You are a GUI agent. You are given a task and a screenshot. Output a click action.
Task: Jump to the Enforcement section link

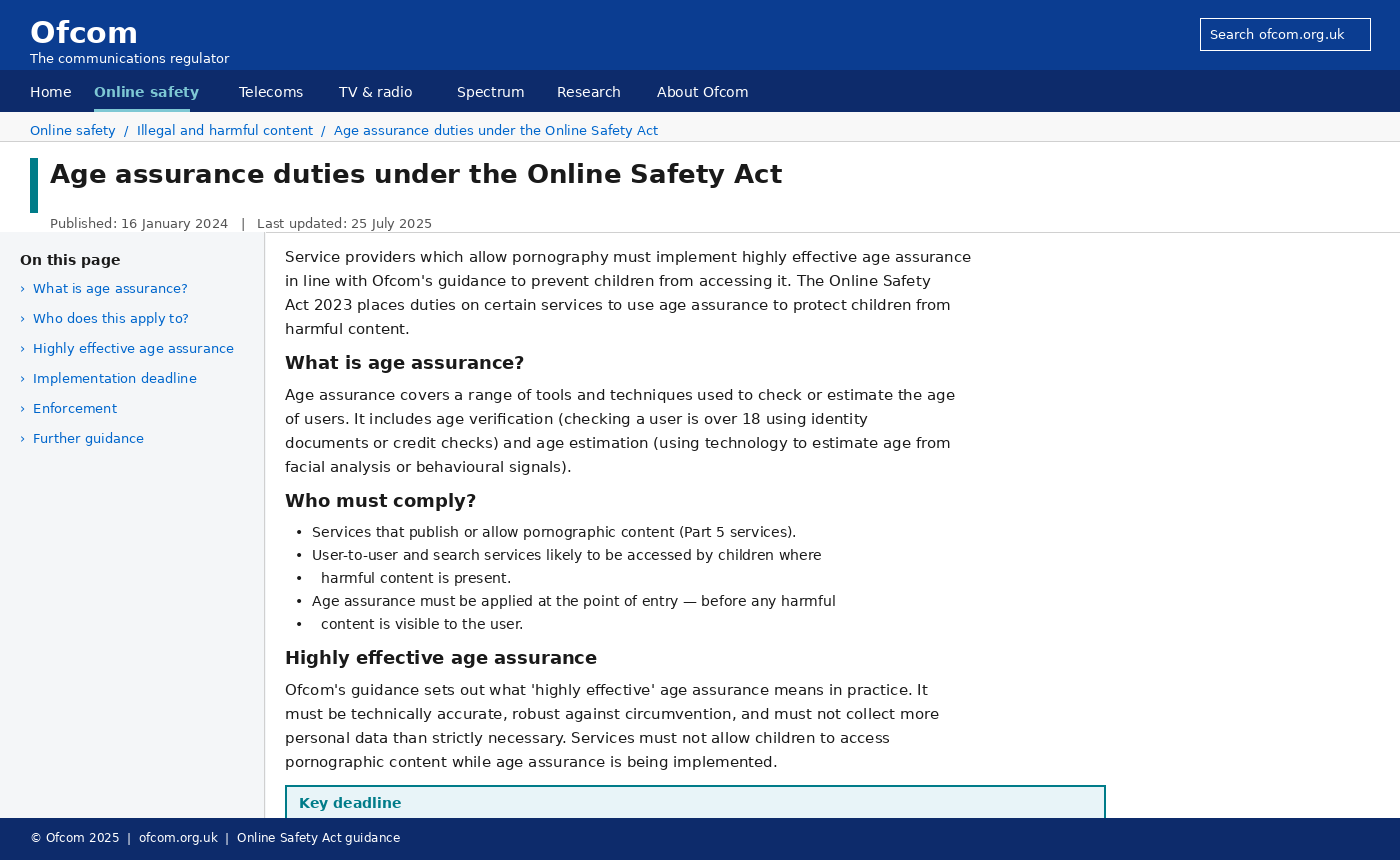[x=75, y=409]
